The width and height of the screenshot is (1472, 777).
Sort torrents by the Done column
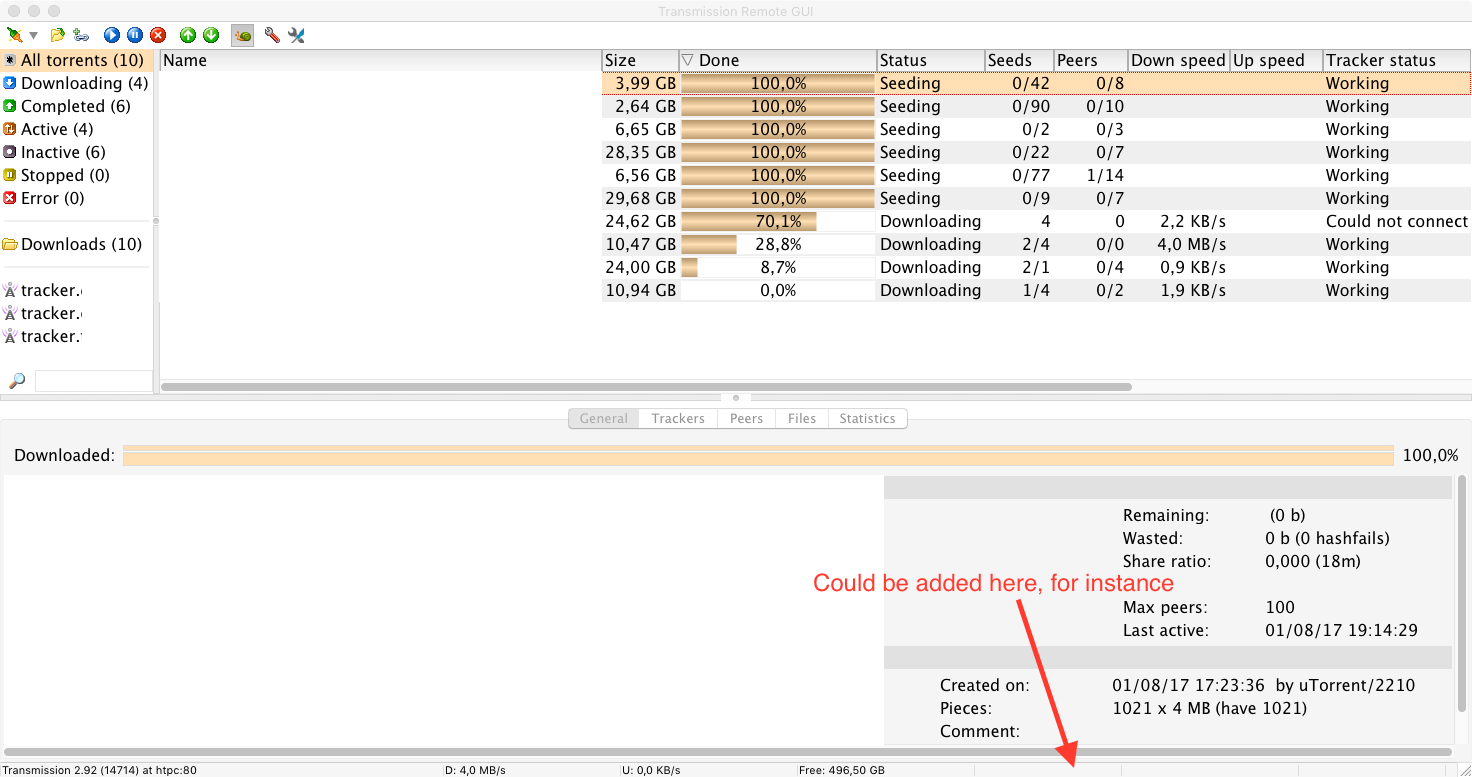[720, 60]
